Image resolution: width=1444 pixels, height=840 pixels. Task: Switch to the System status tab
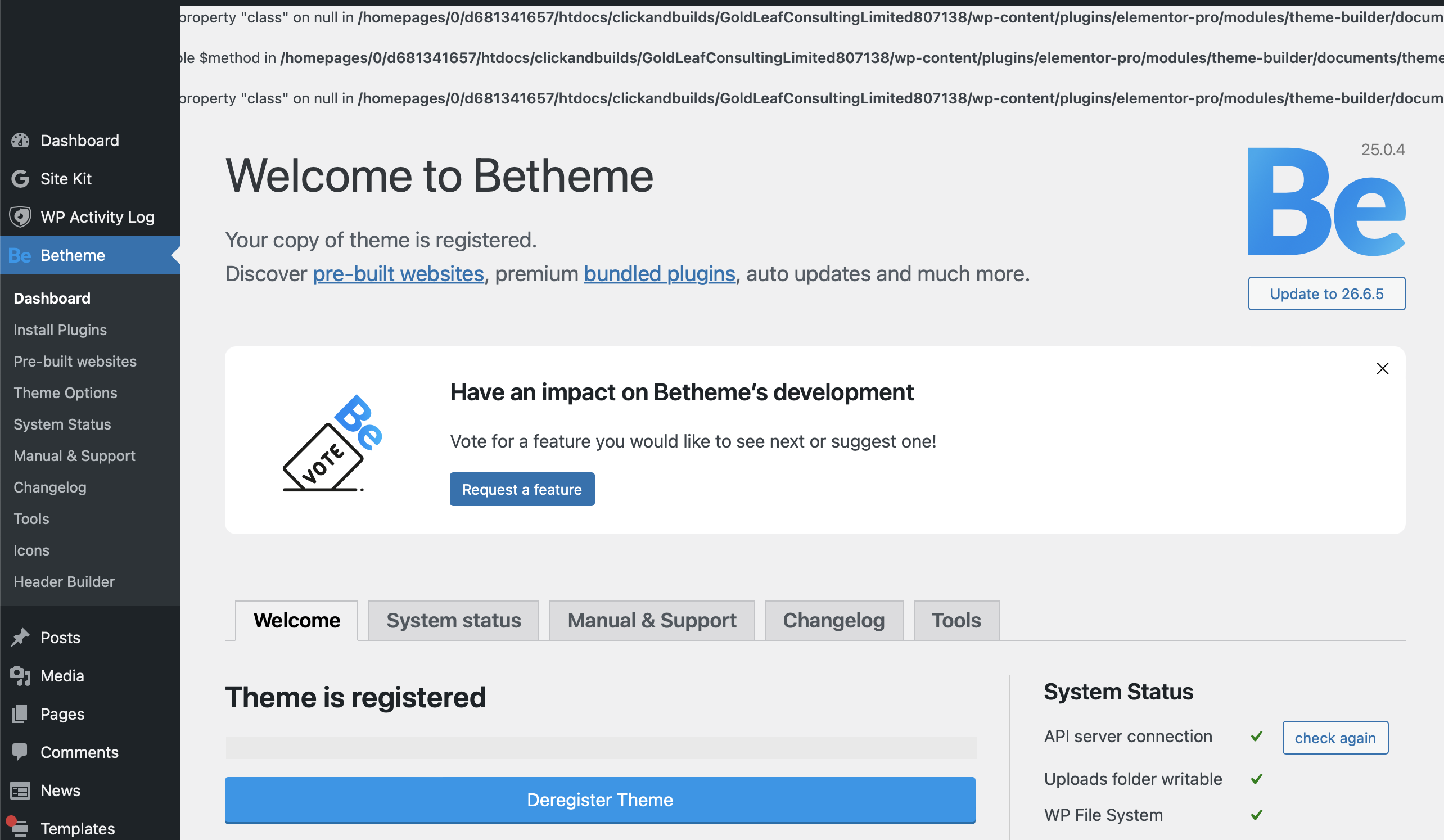(454, 621)
